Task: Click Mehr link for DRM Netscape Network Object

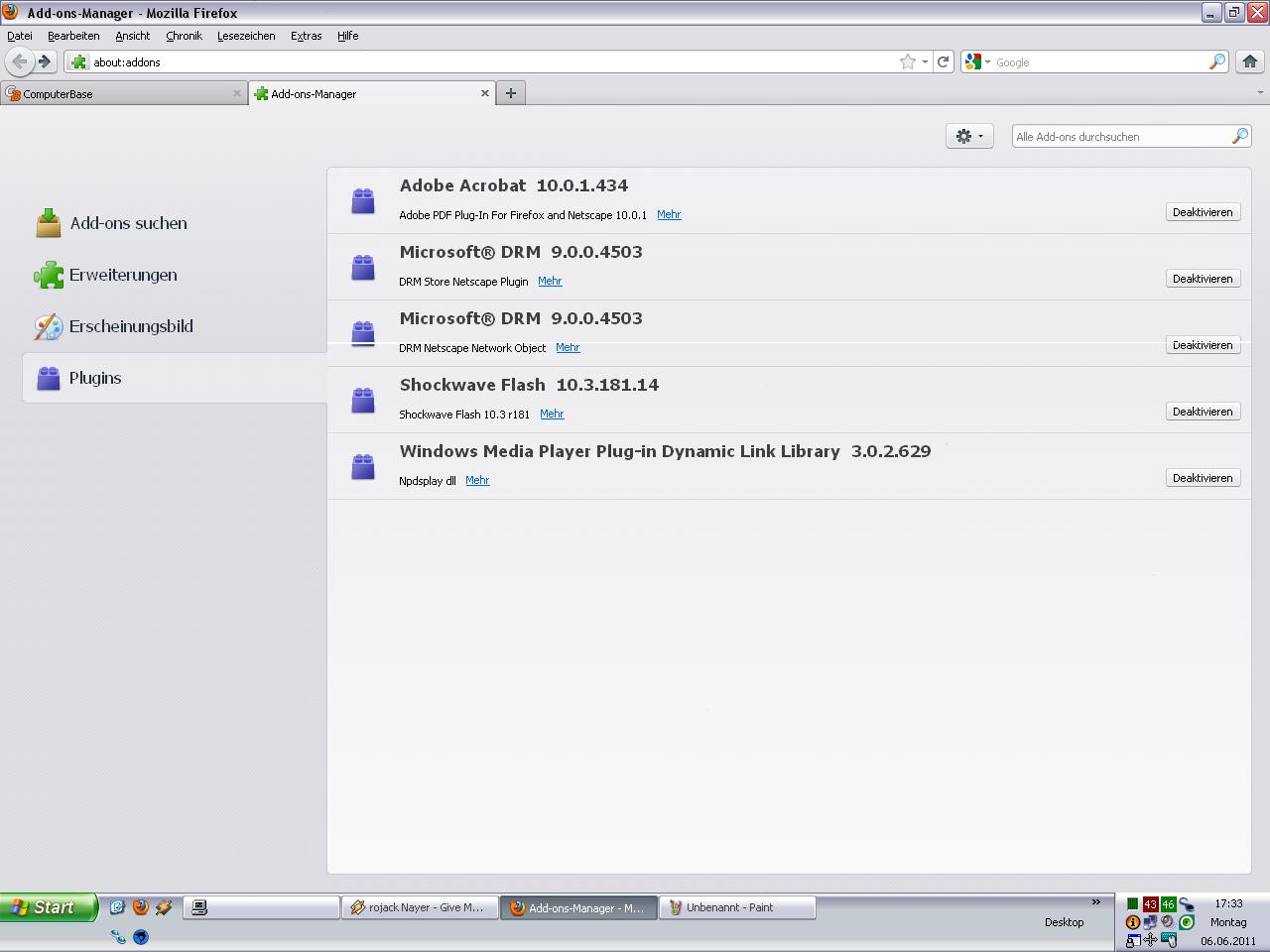Action: click(568, 347)
